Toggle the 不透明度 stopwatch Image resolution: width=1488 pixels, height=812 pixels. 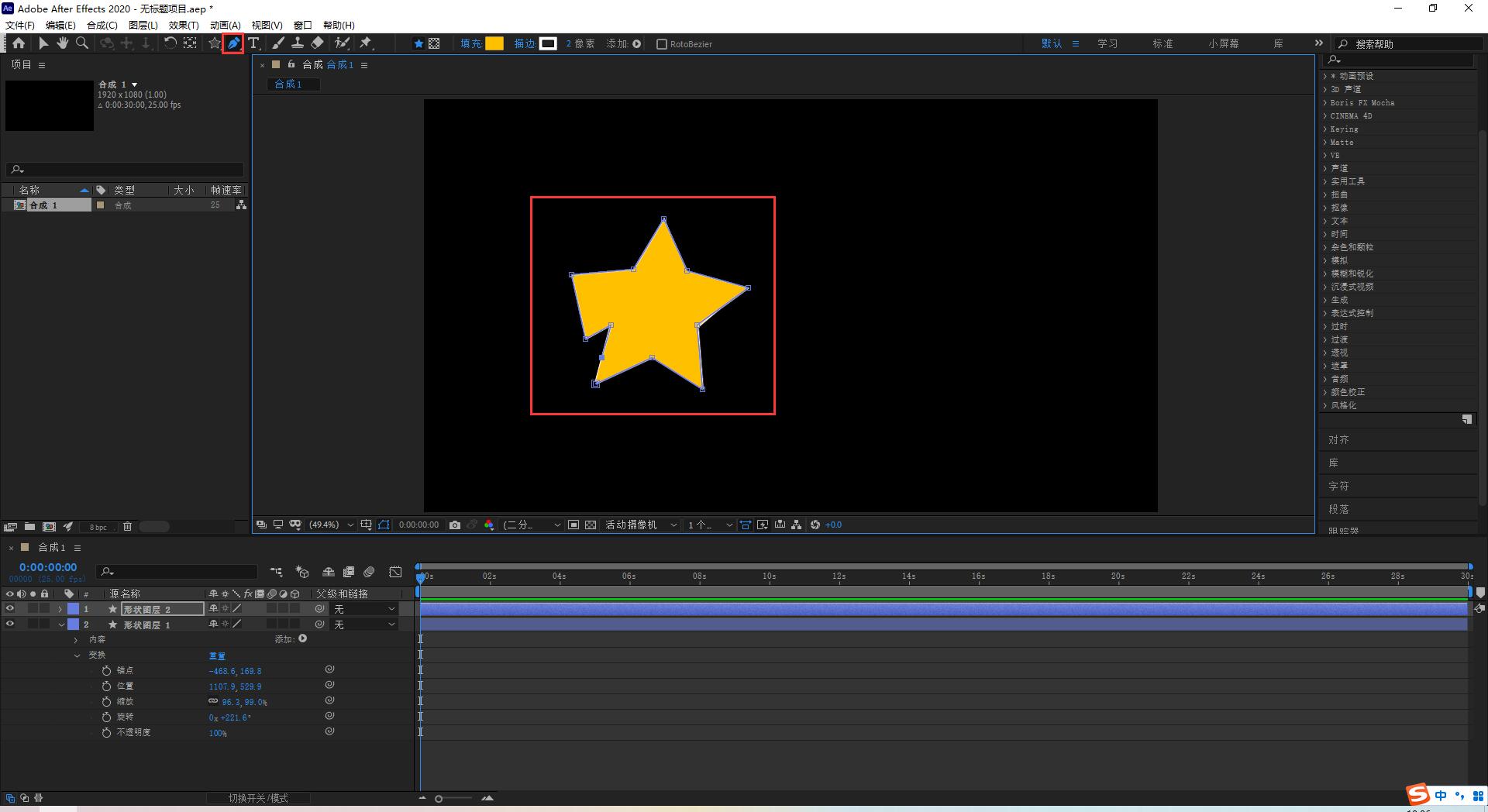tap(107, 732)
